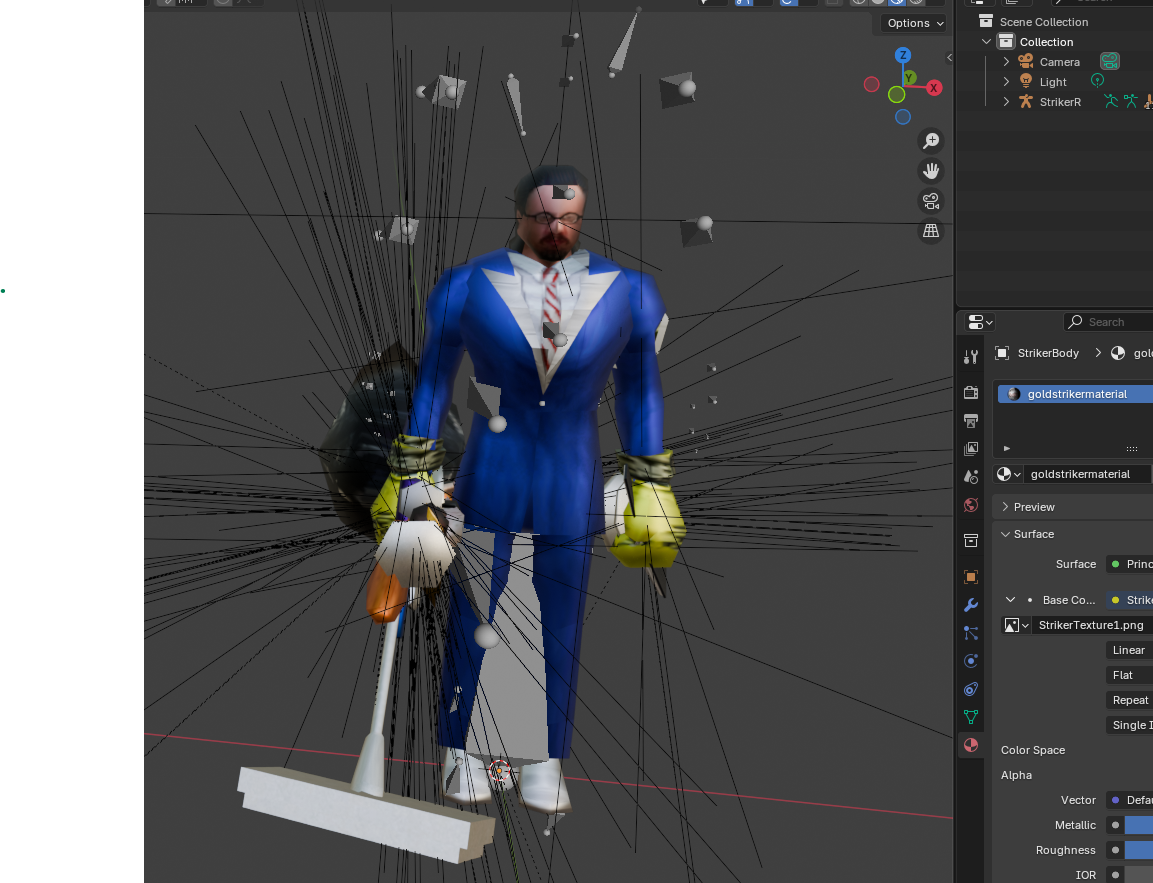
Task: Open the image browse dropdown beside StrikerTexture1.png
Action: (1016, 625)
